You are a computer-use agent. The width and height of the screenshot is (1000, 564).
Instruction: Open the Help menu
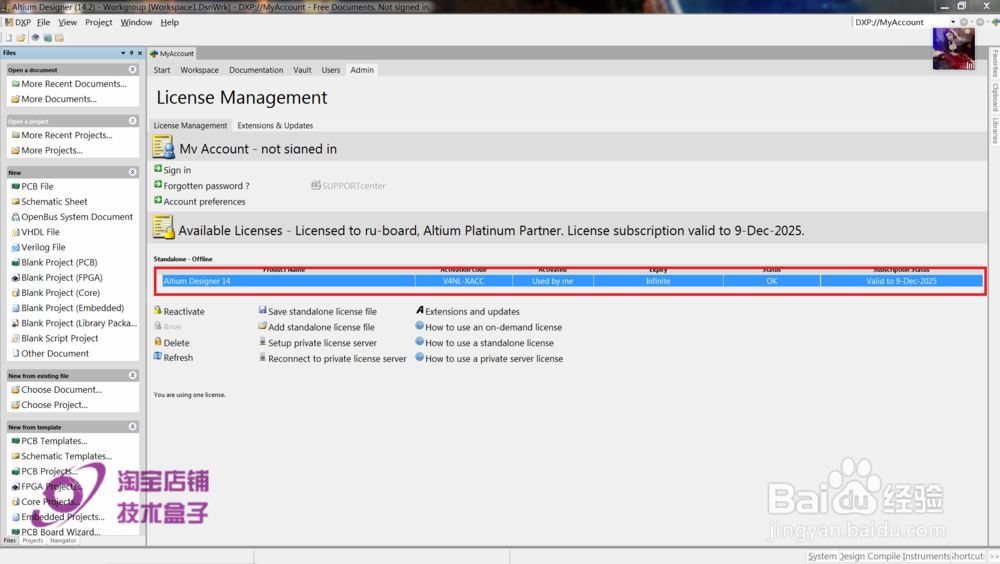[170, 22]
